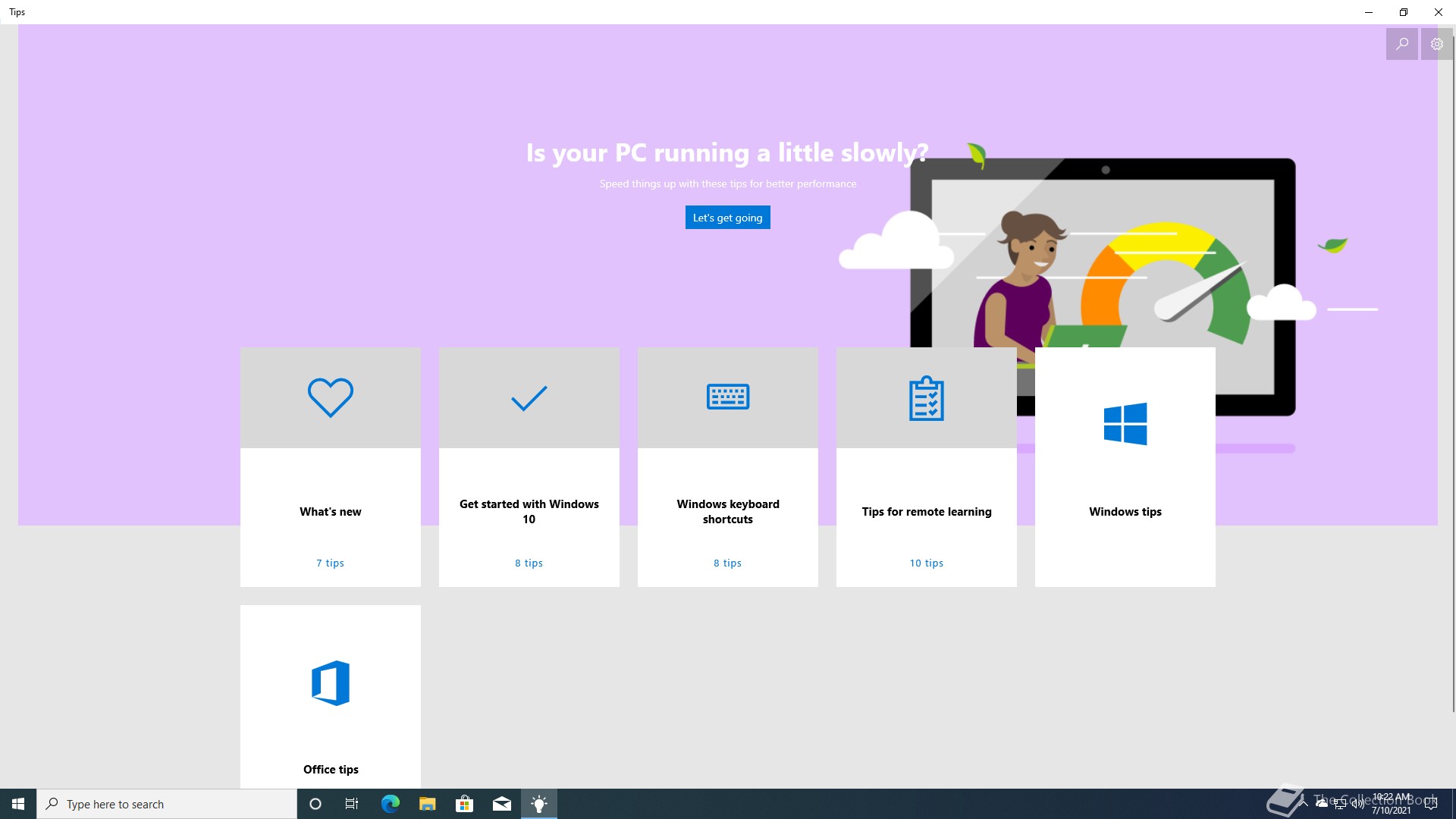Click the '7 tips' count text
1456x819 pixels.
click(x=331, y=563)
